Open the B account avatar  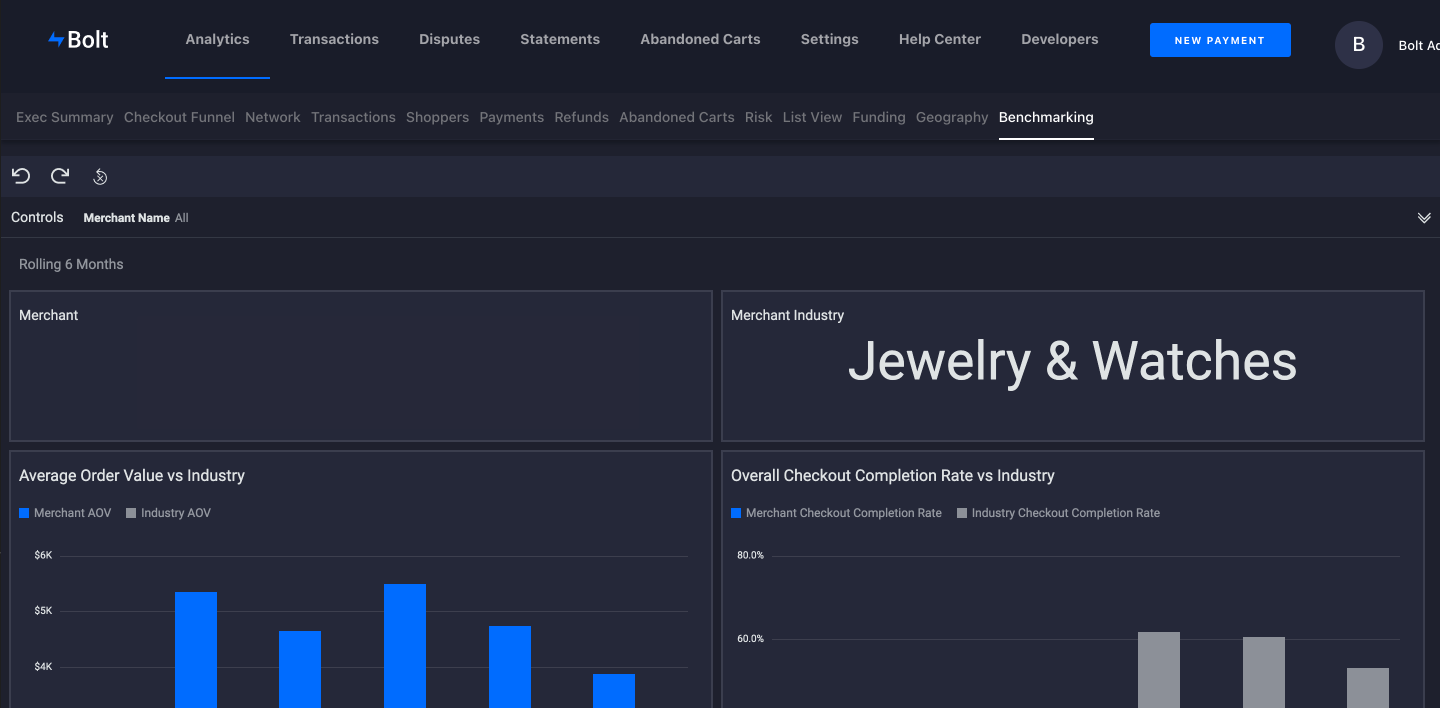point(1358,45)
